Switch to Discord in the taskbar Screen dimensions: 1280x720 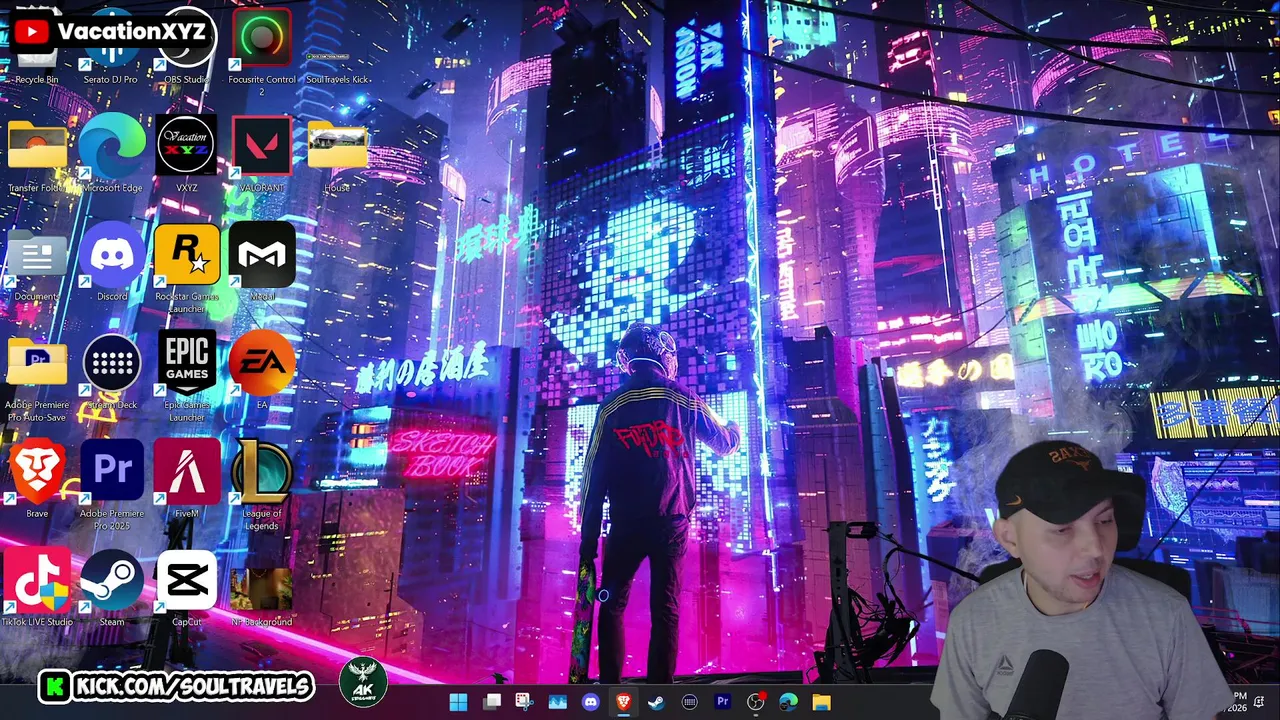(x=590, y=702)
